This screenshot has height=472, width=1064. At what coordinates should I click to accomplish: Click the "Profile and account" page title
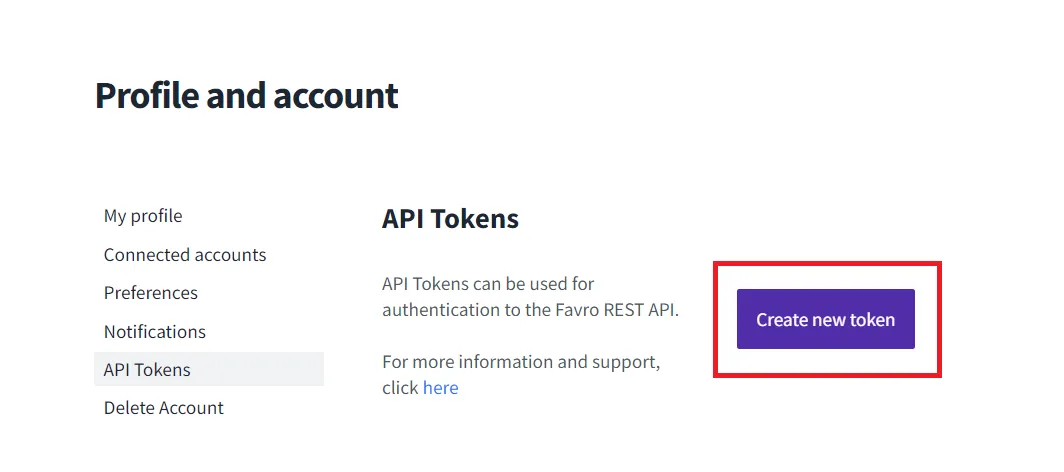pos(246,96)
